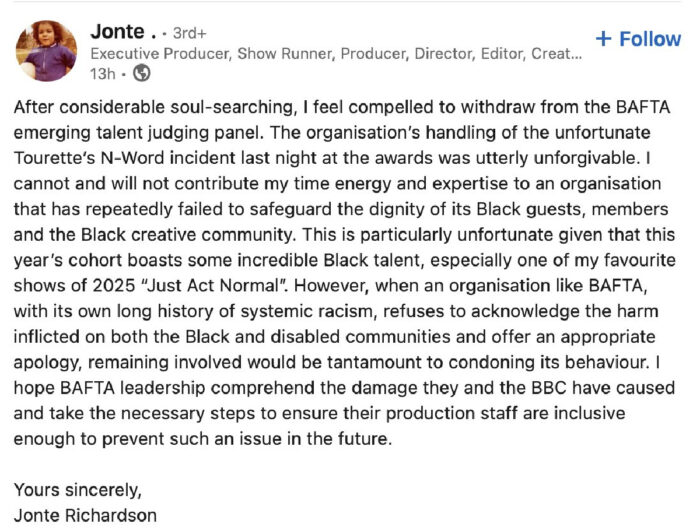Click the signature "Jonte Richardson"

click(x=85, y=516)
